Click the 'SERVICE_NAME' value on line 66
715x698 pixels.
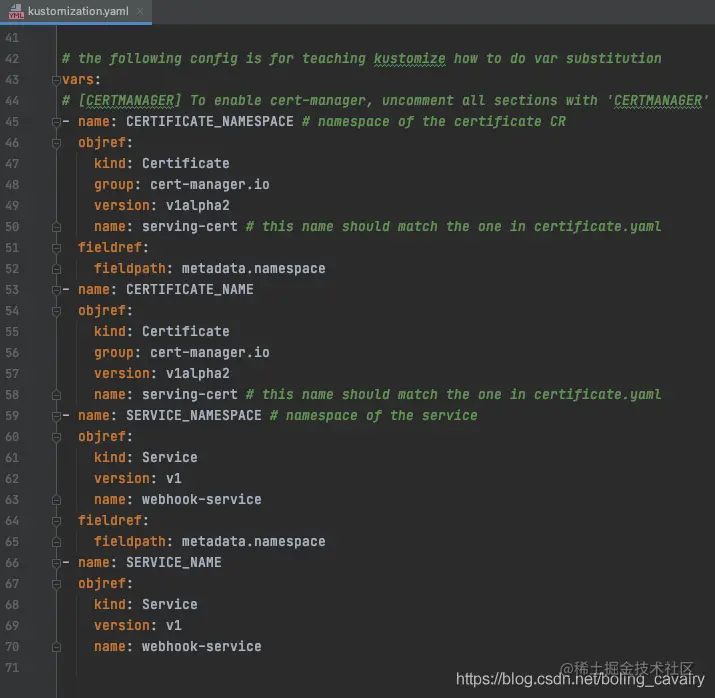[x=174, y=563]
